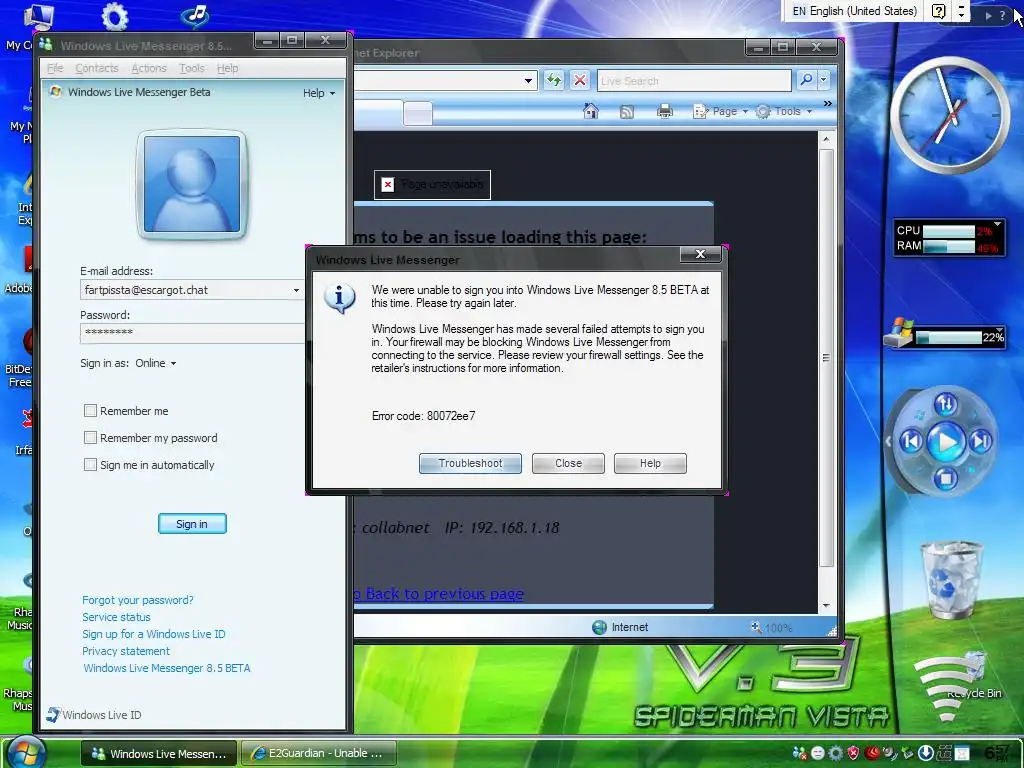Click the play button on the media widget

946,442
